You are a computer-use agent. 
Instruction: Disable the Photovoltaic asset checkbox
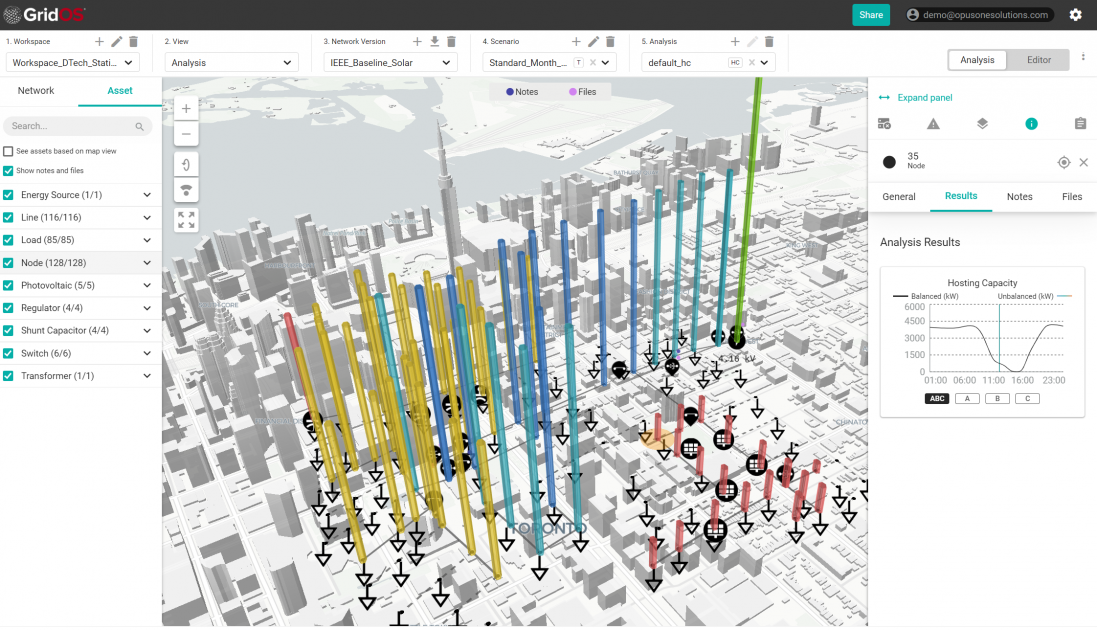6,285
